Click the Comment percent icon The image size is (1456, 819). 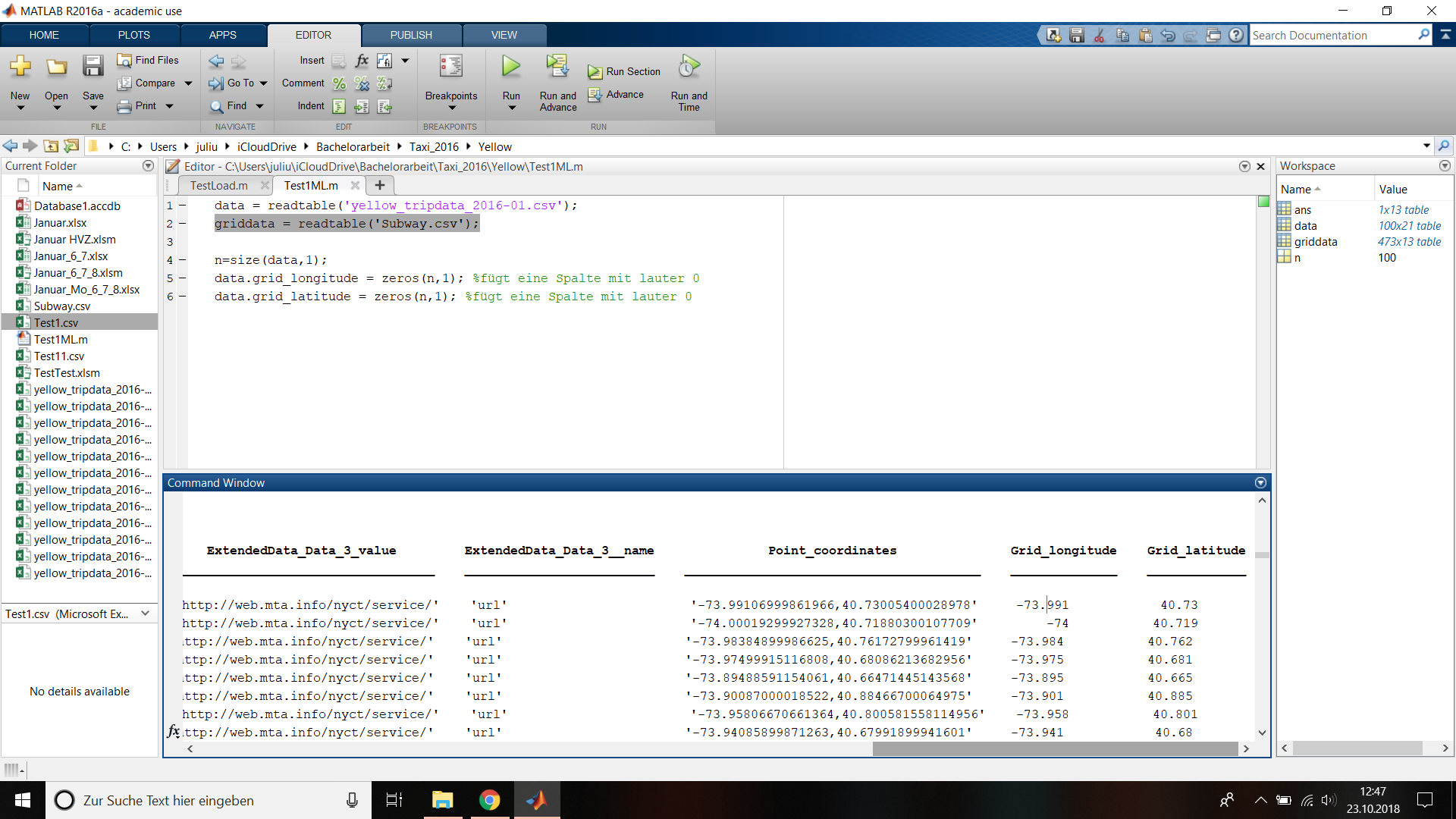(x=339, y=83)
